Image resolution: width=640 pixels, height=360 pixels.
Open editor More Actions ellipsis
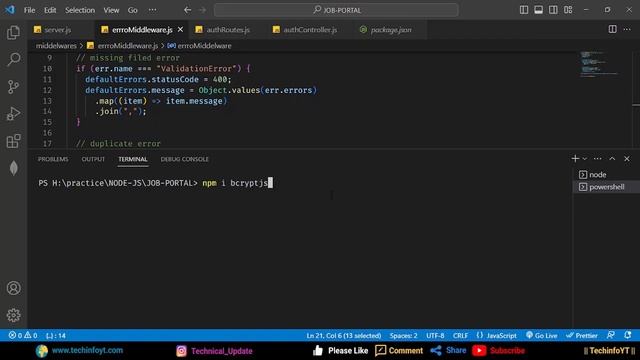point(627,29)
